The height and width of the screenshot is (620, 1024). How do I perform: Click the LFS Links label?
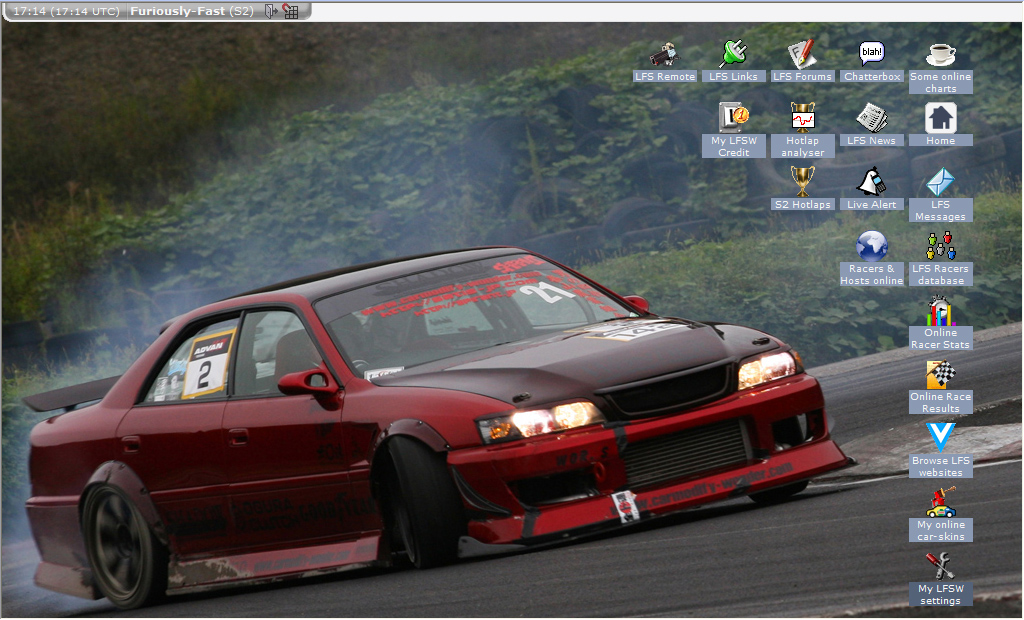coord(733,76)
